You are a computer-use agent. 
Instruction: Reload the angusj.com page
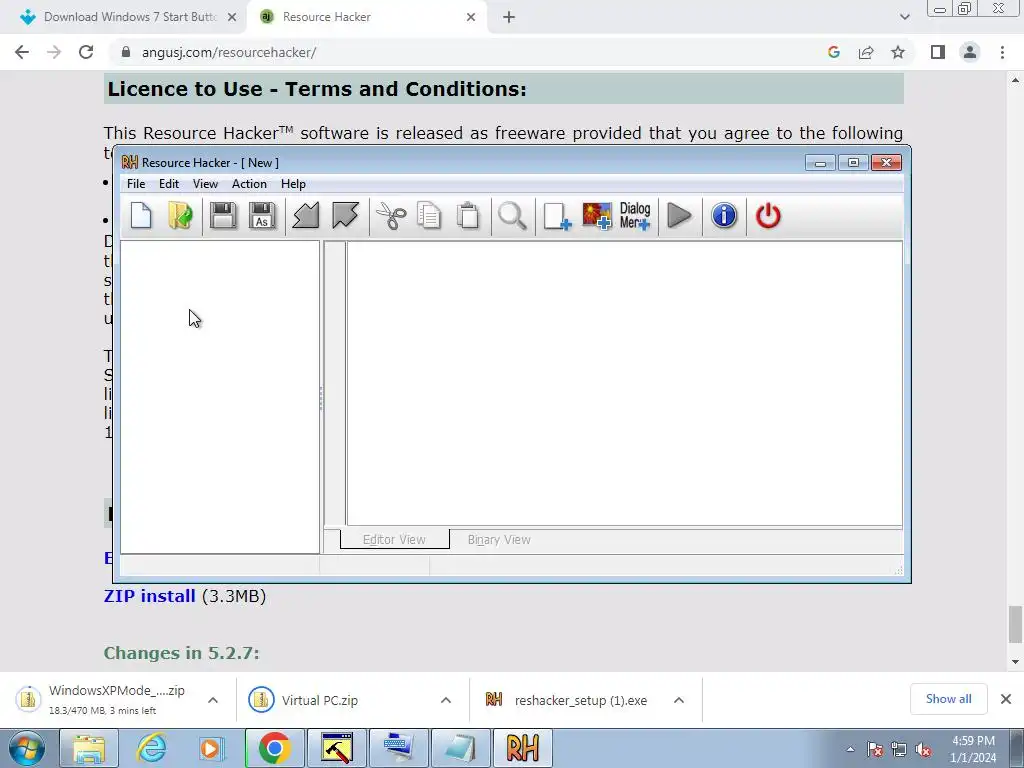(86, 52)
